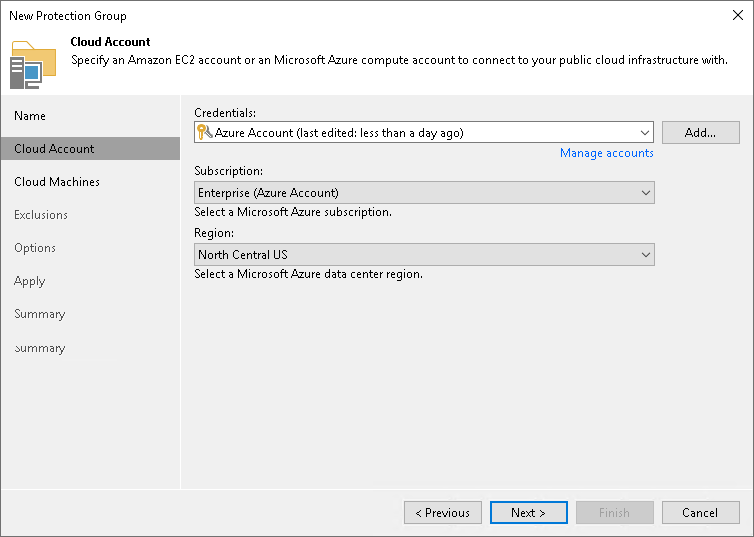This screenshot has width=754, height=537.
Task: Click the Add... credentials button
Action: [x=701, y=133]
